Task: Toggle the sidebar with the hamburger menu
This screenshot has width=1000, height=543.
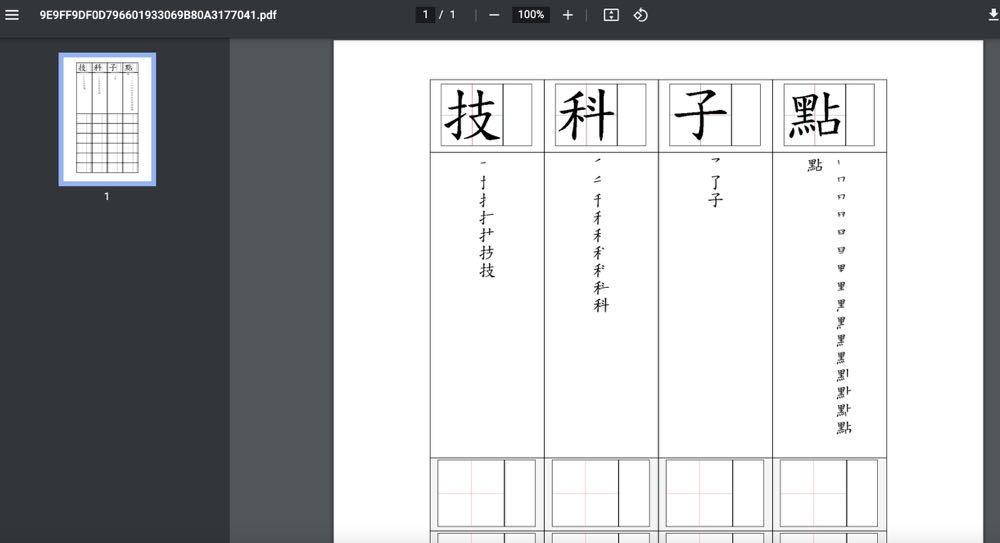Action: (x=12, y=15)
